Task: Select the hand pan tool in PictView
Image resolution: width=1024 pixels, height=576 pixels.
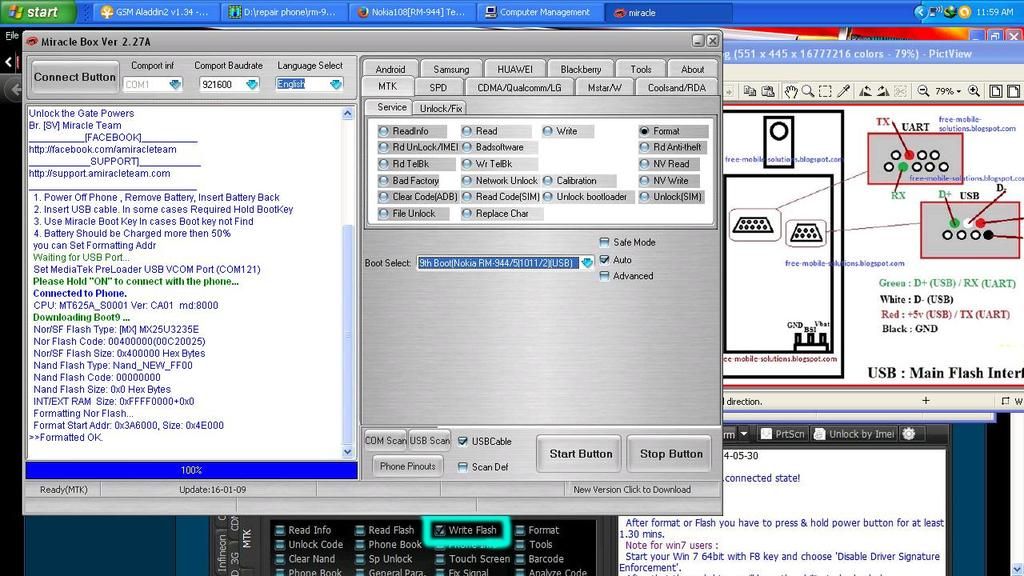Action: (x=791, y=91)
